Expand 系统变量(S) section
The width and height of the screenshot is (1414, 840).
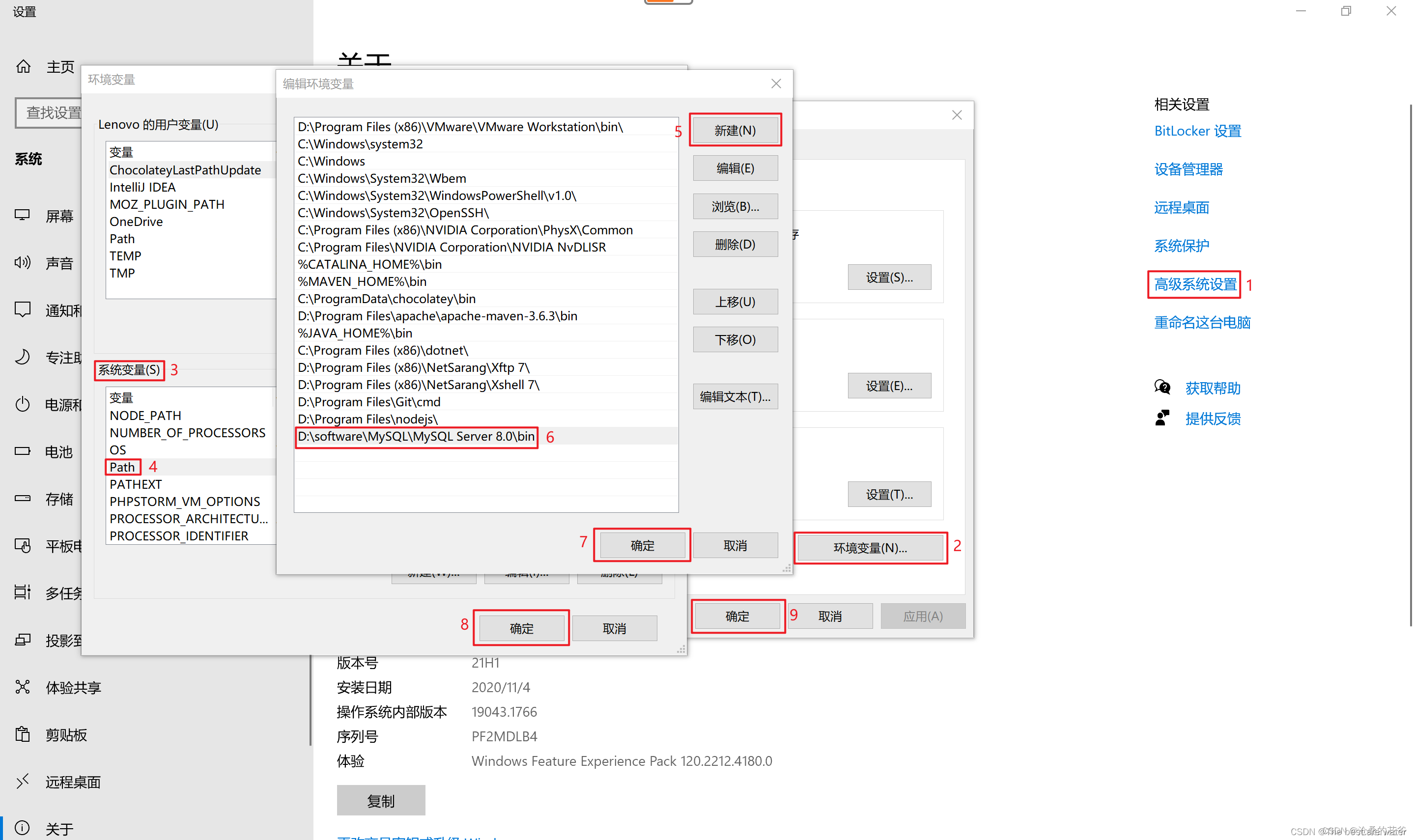[x=130, y=370]
